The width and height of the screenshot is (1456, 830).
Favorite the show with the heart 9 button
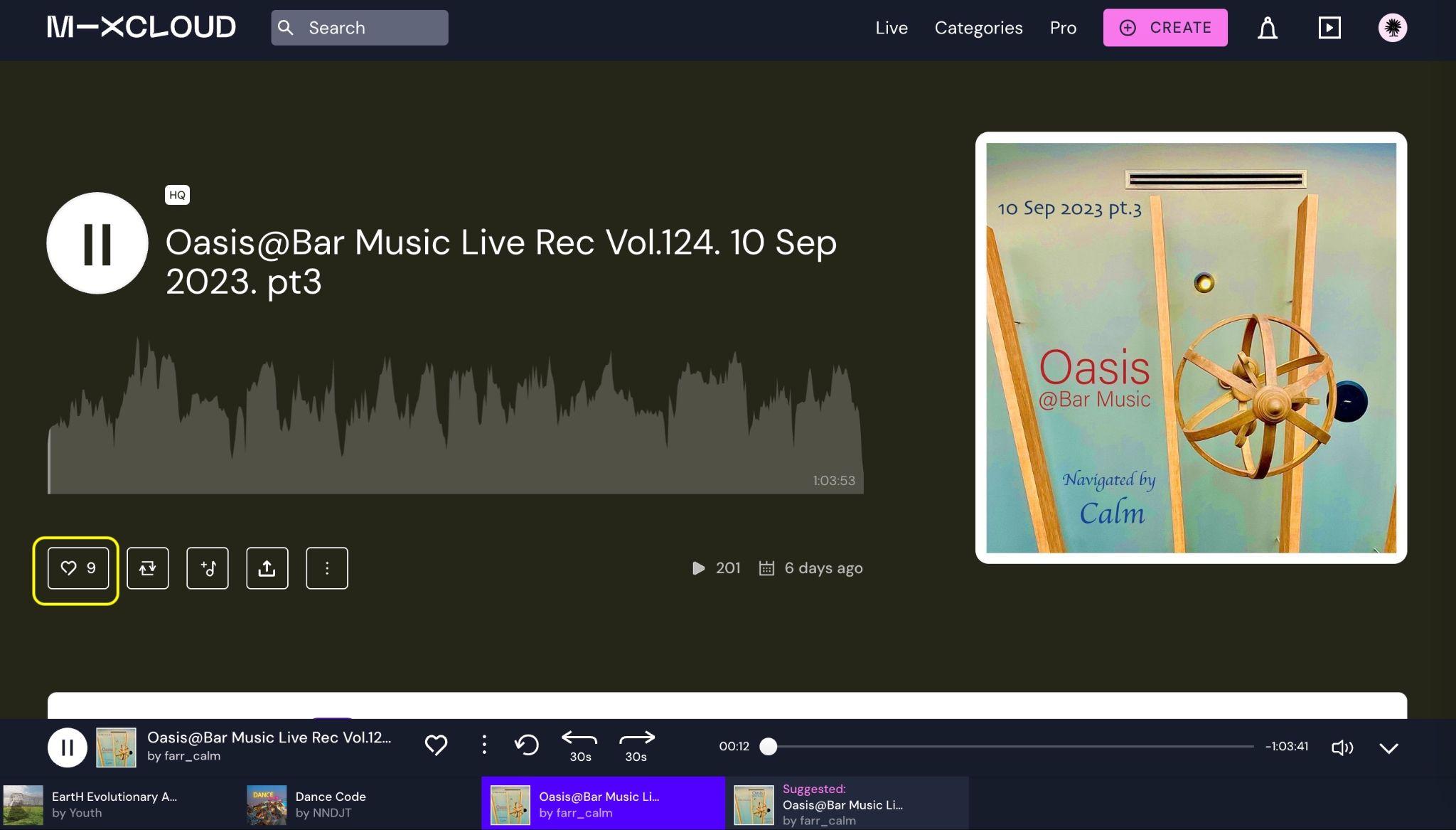78,568
